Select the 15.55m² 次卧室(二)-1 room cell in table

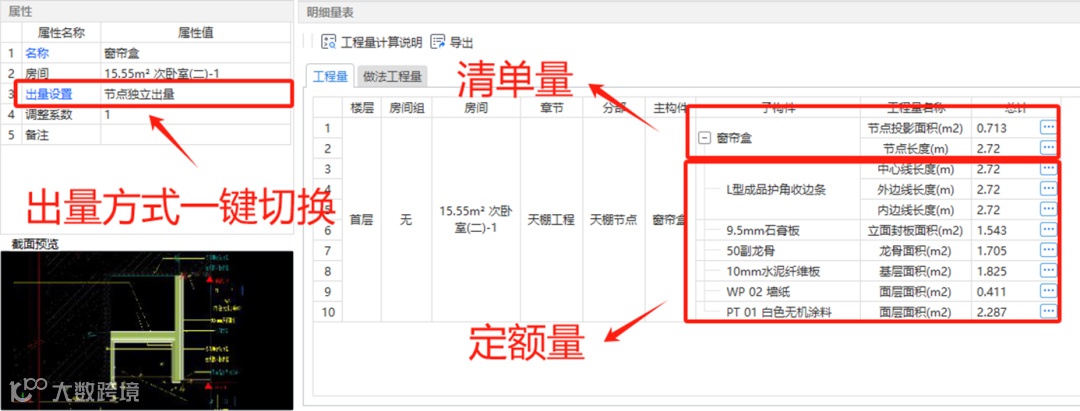click(x=475, y=220)
